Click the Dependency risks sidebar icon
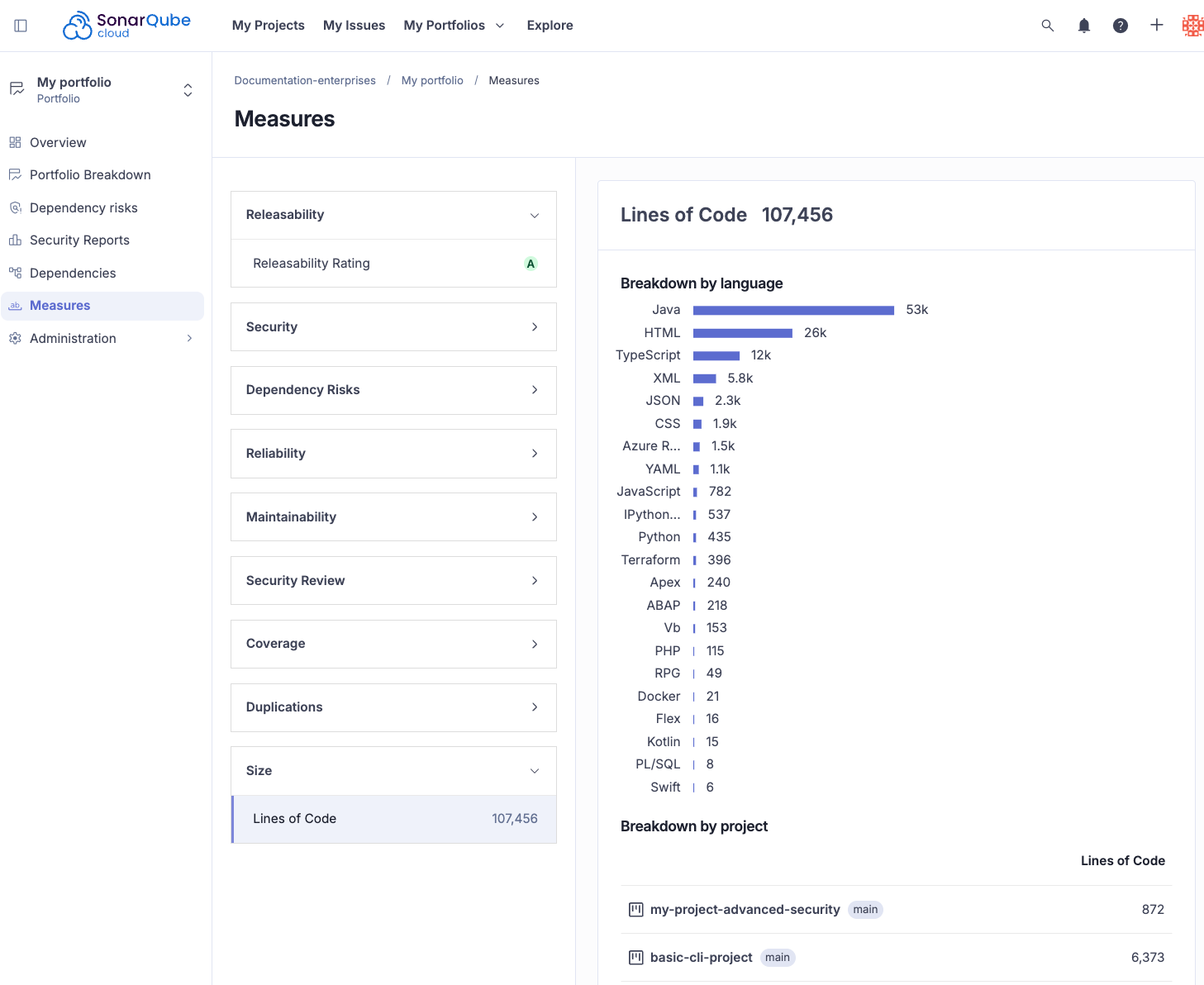This screenshot has height=985, width=1204. pyautogui.click(x=15, y=207)
